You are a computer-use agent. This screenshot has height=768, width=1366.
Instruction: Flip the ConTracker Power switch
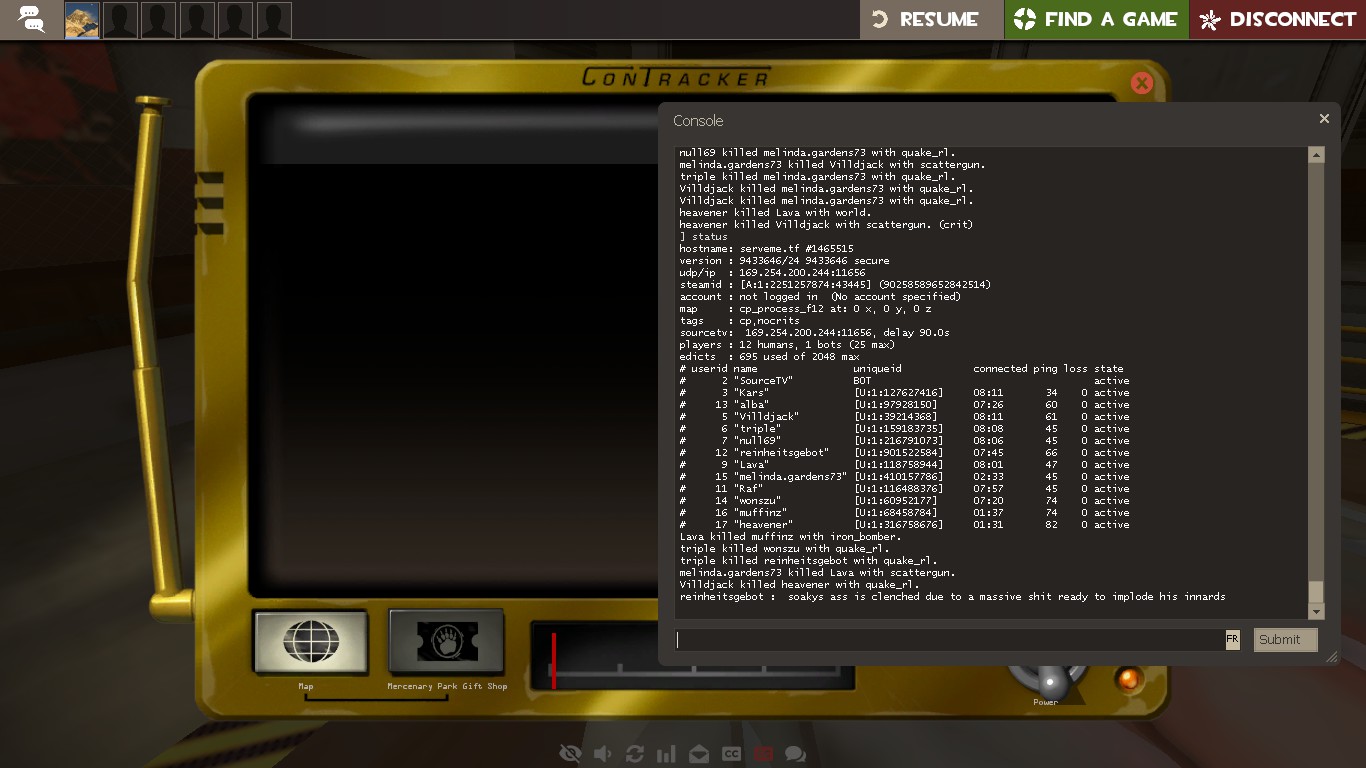[1048, 682]
